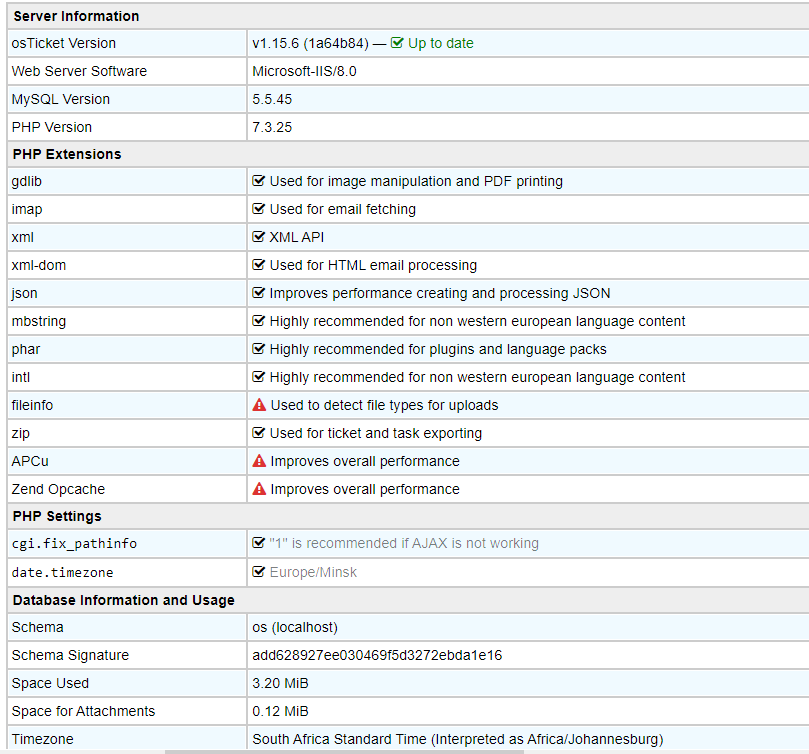
Task: Click the check icon beside XML API
Action: click(259, 237)
